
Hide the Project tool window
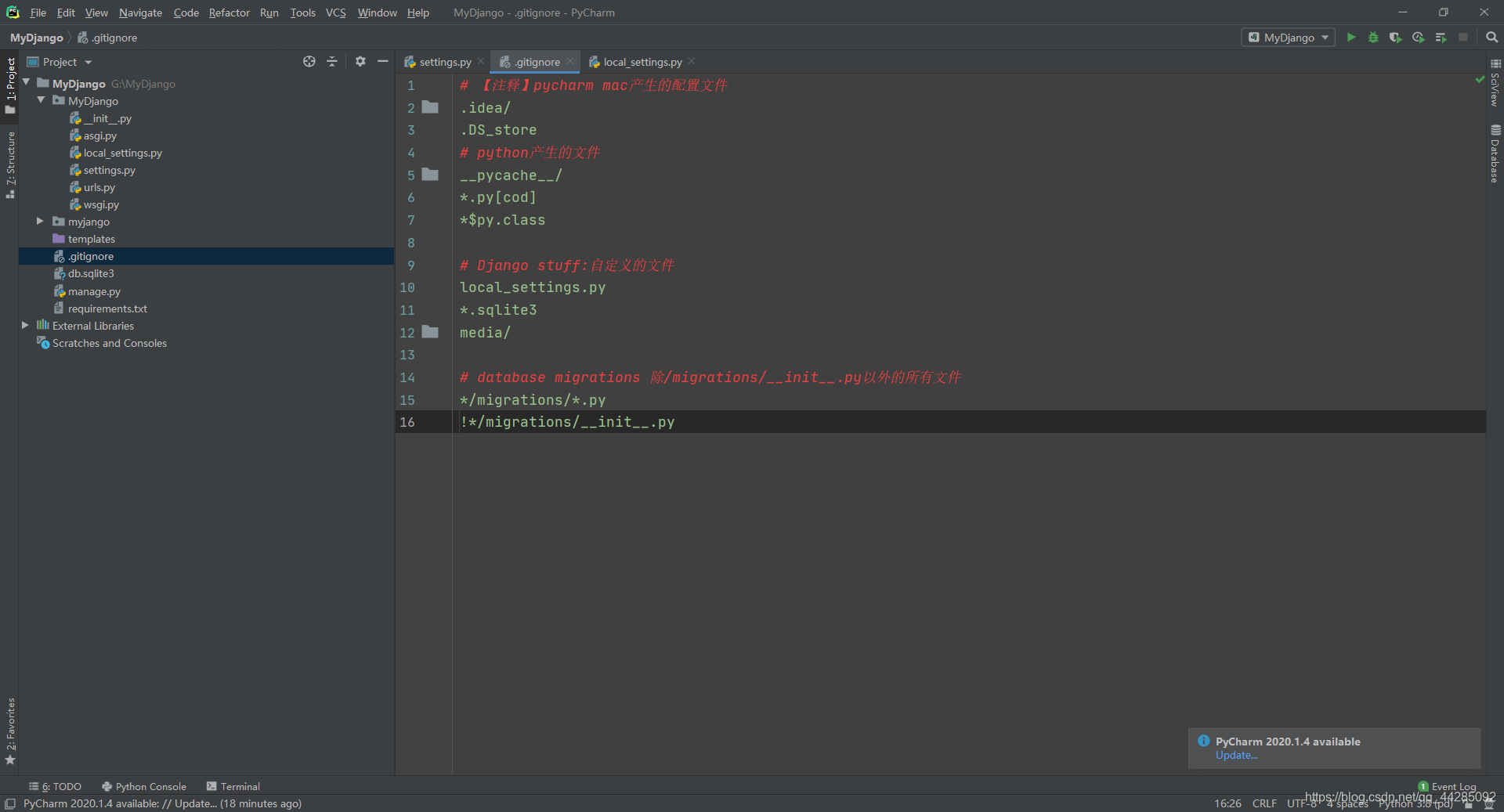[383, 62]
